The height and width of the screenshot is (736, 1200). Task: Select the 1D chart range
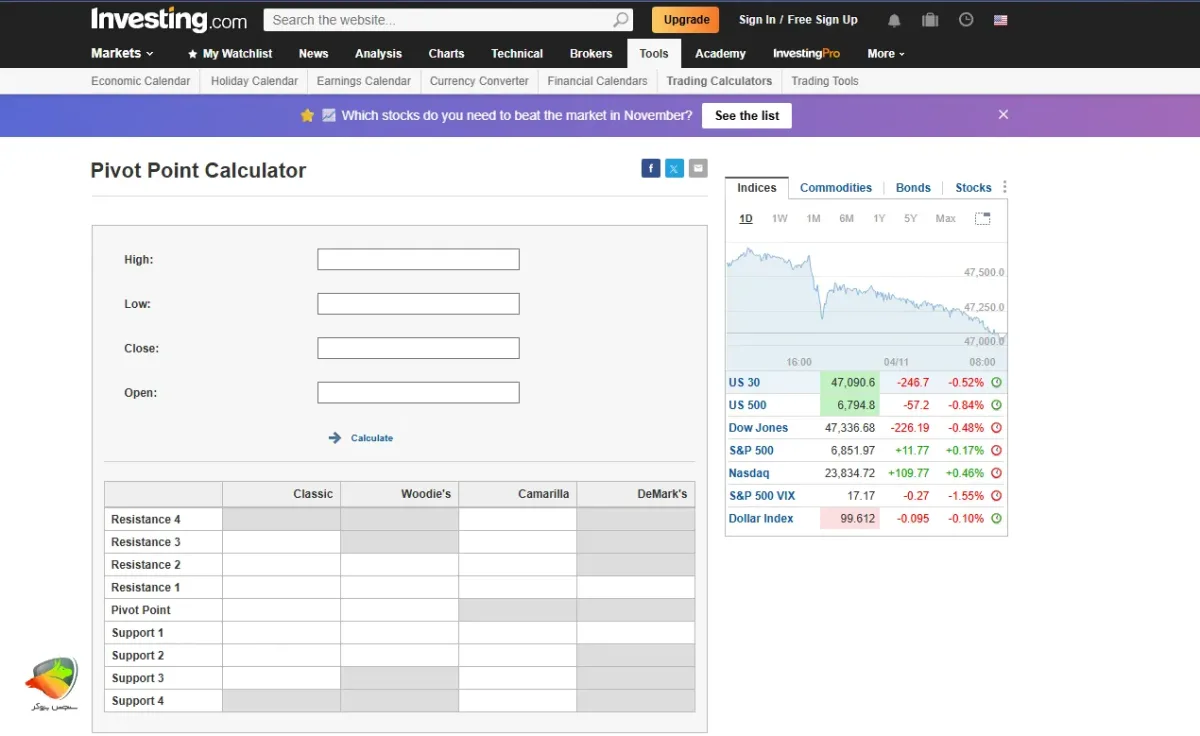tap(746, 219)
